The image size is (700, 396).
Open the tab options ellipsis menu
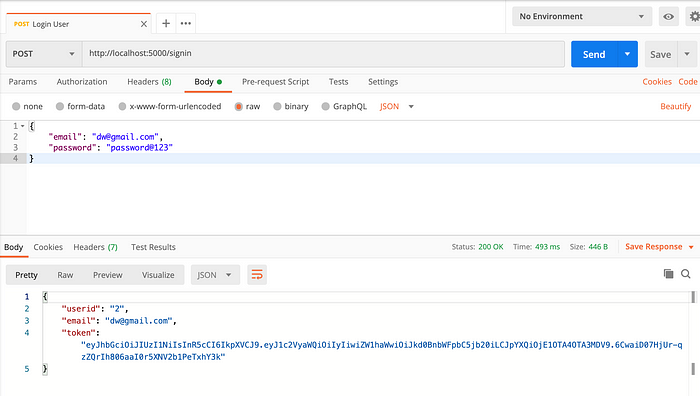click(186, 23)
